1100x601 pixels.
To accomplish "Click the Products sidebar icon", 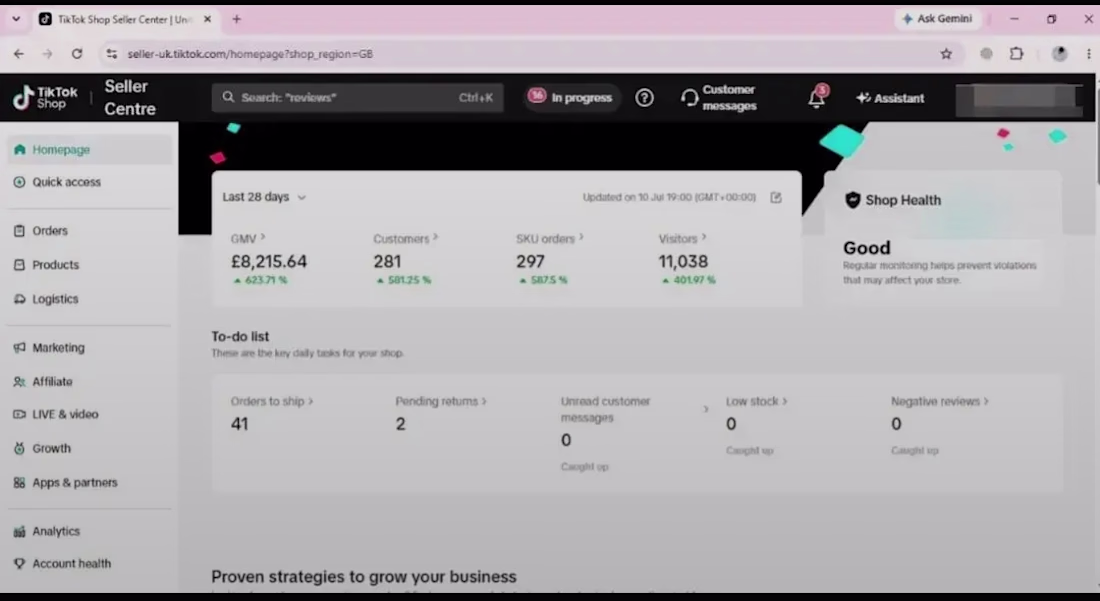I will 20,265.
